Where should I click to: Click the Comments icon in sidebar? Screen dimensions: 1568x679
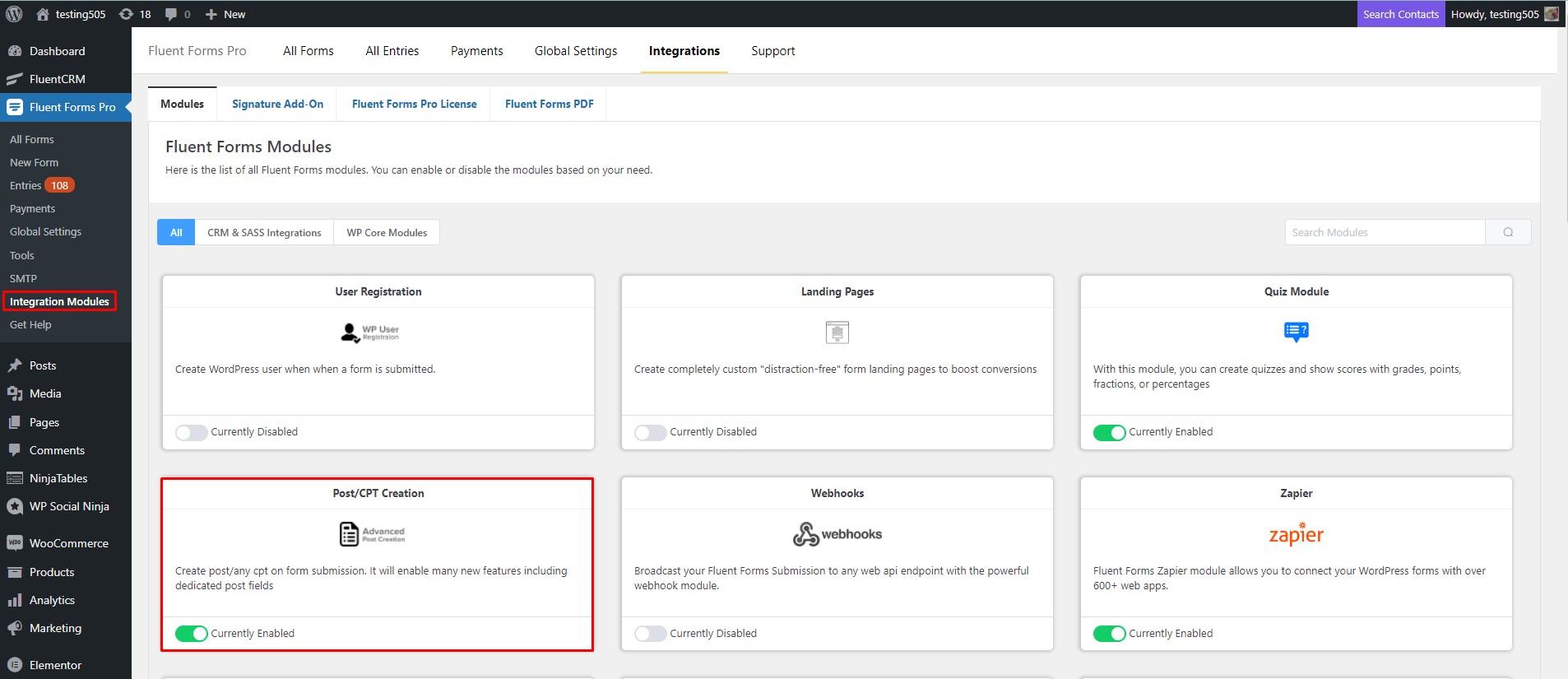click(x=15, y=450)
